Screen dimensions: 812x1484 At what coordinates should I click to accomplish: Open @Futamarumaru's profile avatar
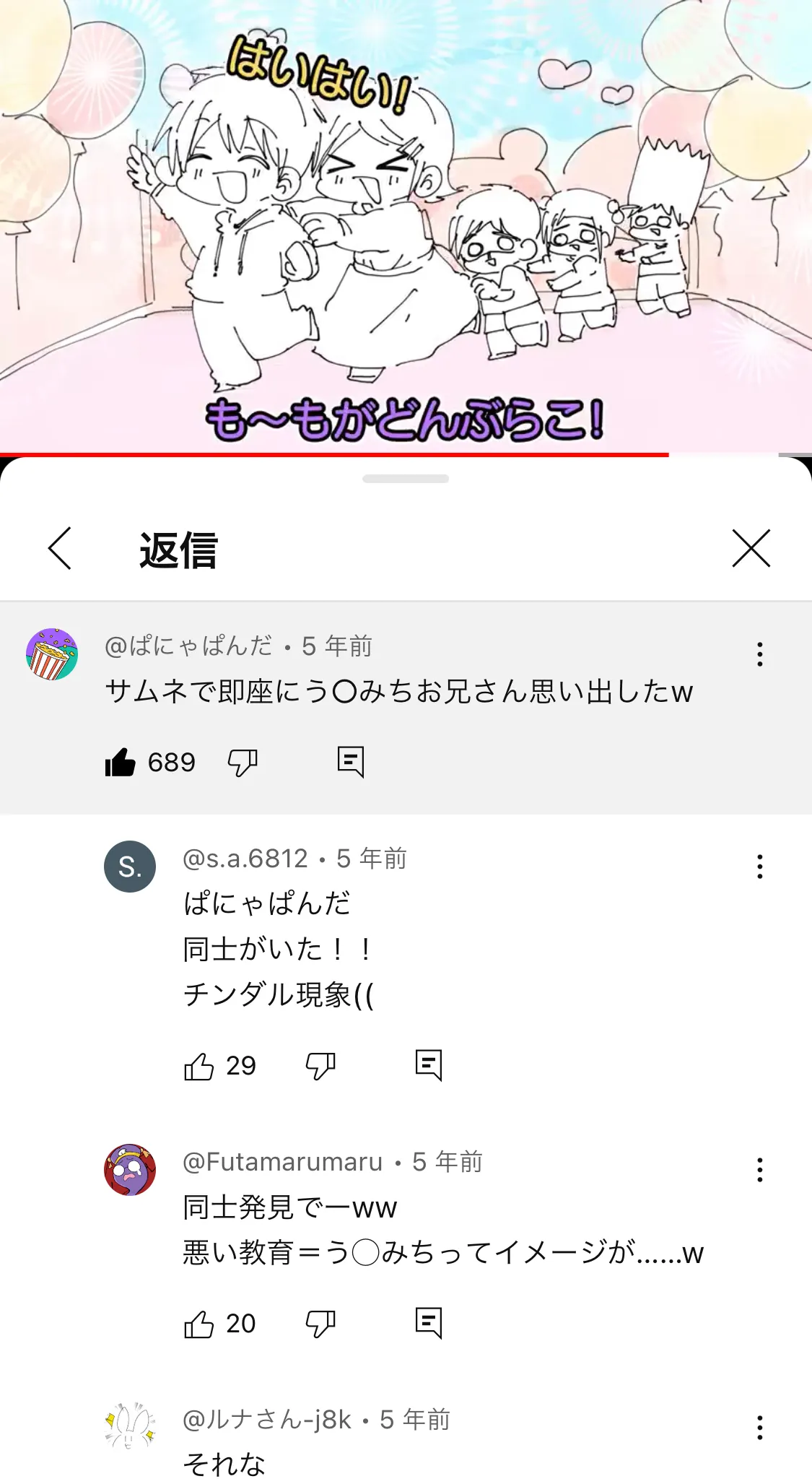[x=130, y=1170]
